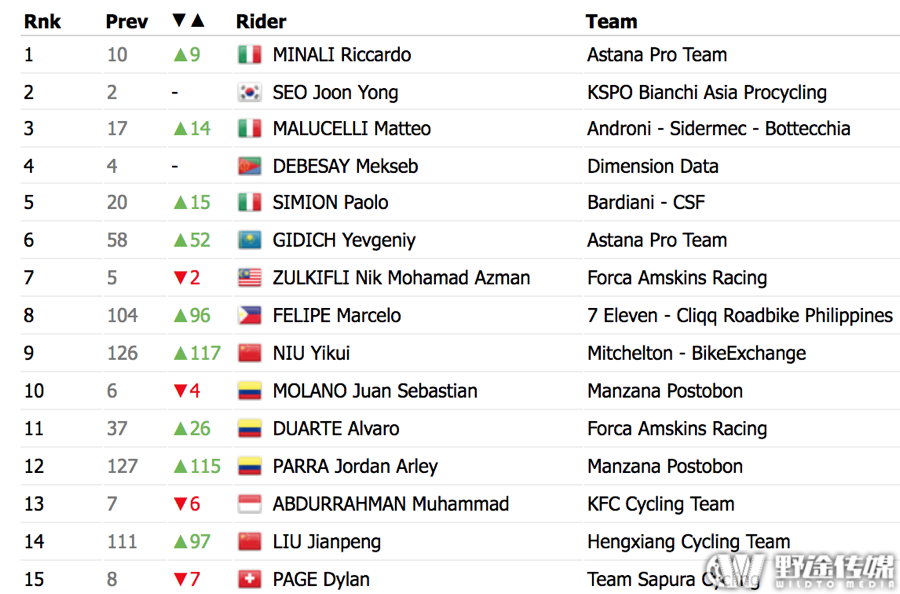900x594 pixels.
Task: Click Swiss flag beside PAGE Dylan
Action: coord(250,579)
